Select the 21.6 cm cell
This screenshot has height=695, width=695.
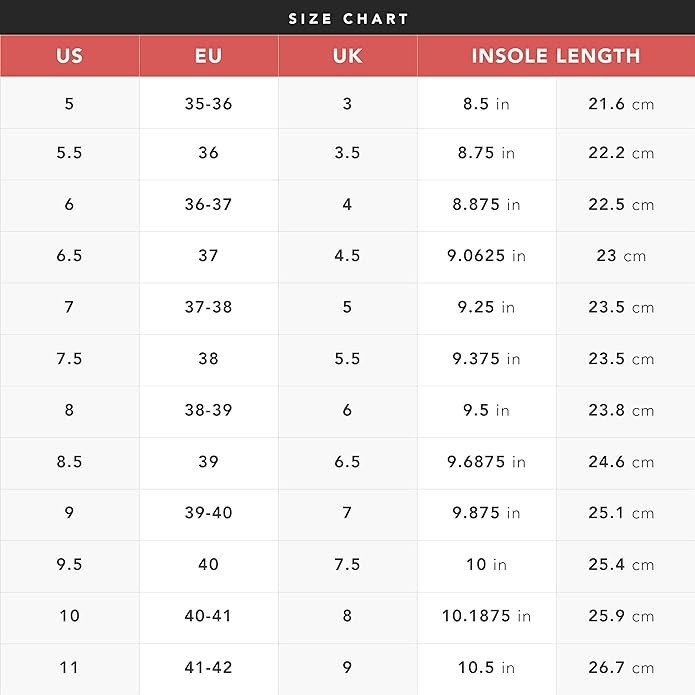coord(621,103)
